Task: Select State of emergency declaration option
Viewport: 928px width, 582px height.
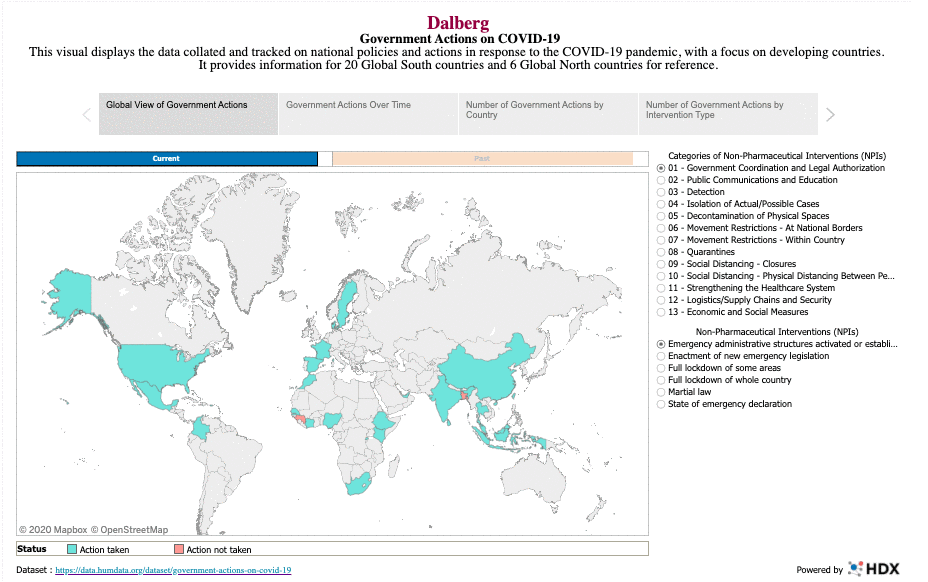Action: tap(661, 404)
